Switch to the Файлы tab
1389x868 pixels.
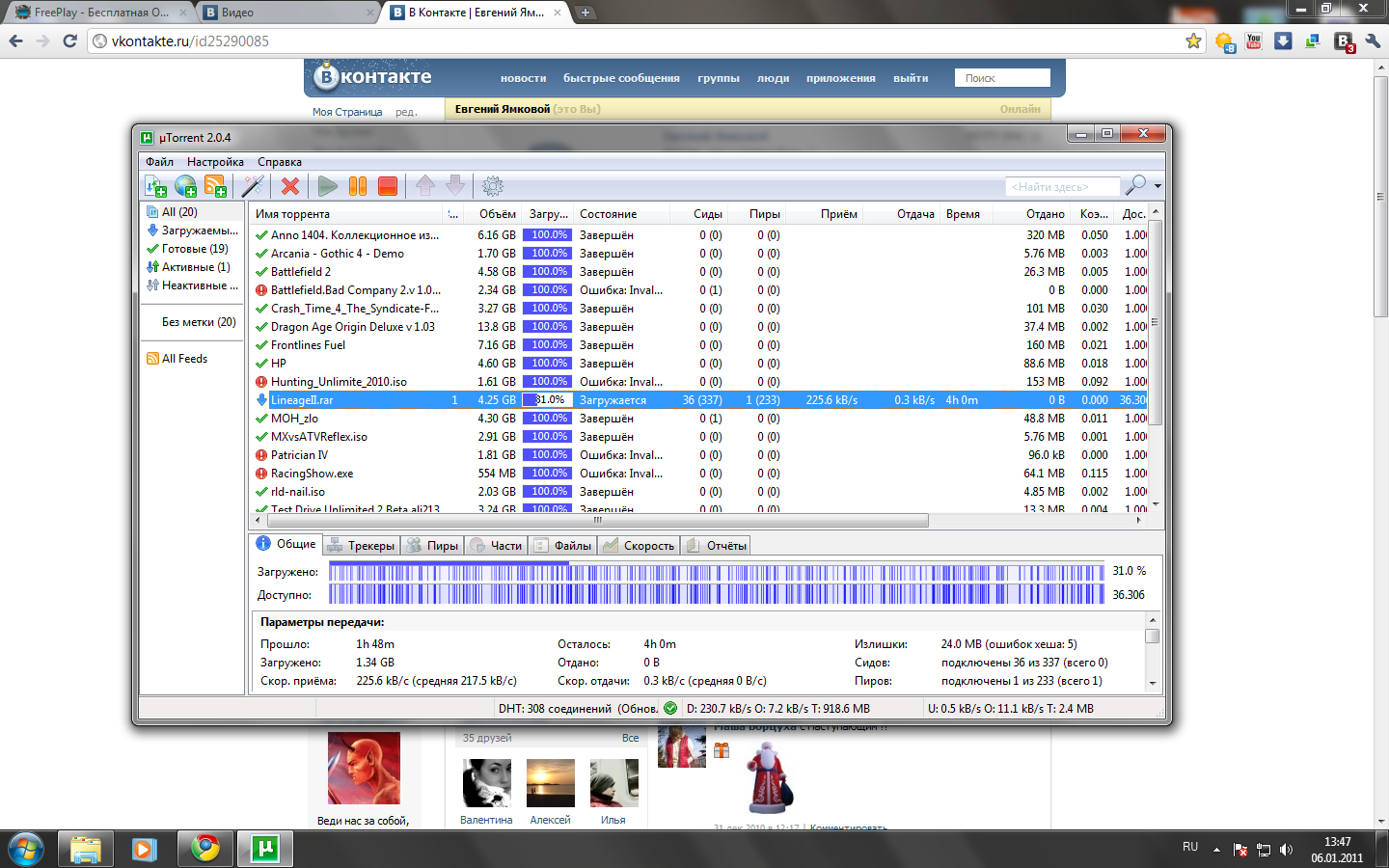click(x=562, y=546)
